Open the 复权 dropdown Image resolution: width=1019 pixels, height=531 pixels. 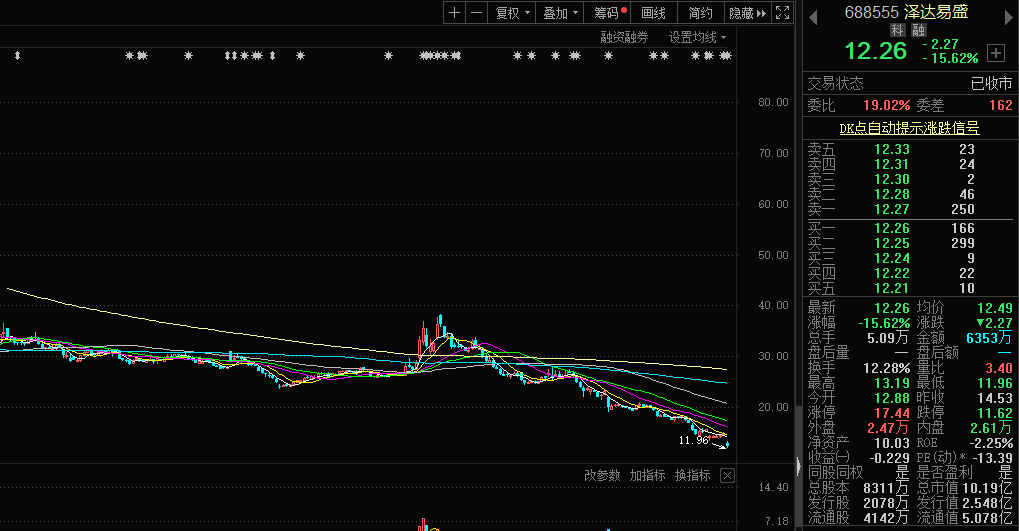click(x=512, y=13)
